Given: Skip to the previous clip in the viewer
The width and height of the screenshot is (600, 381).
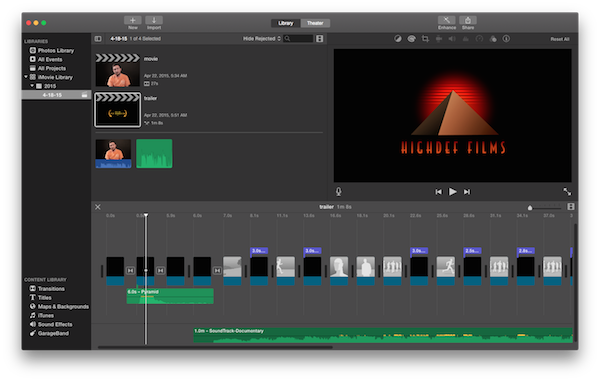Looking at the screenshot, I should [x=439, y=192].
